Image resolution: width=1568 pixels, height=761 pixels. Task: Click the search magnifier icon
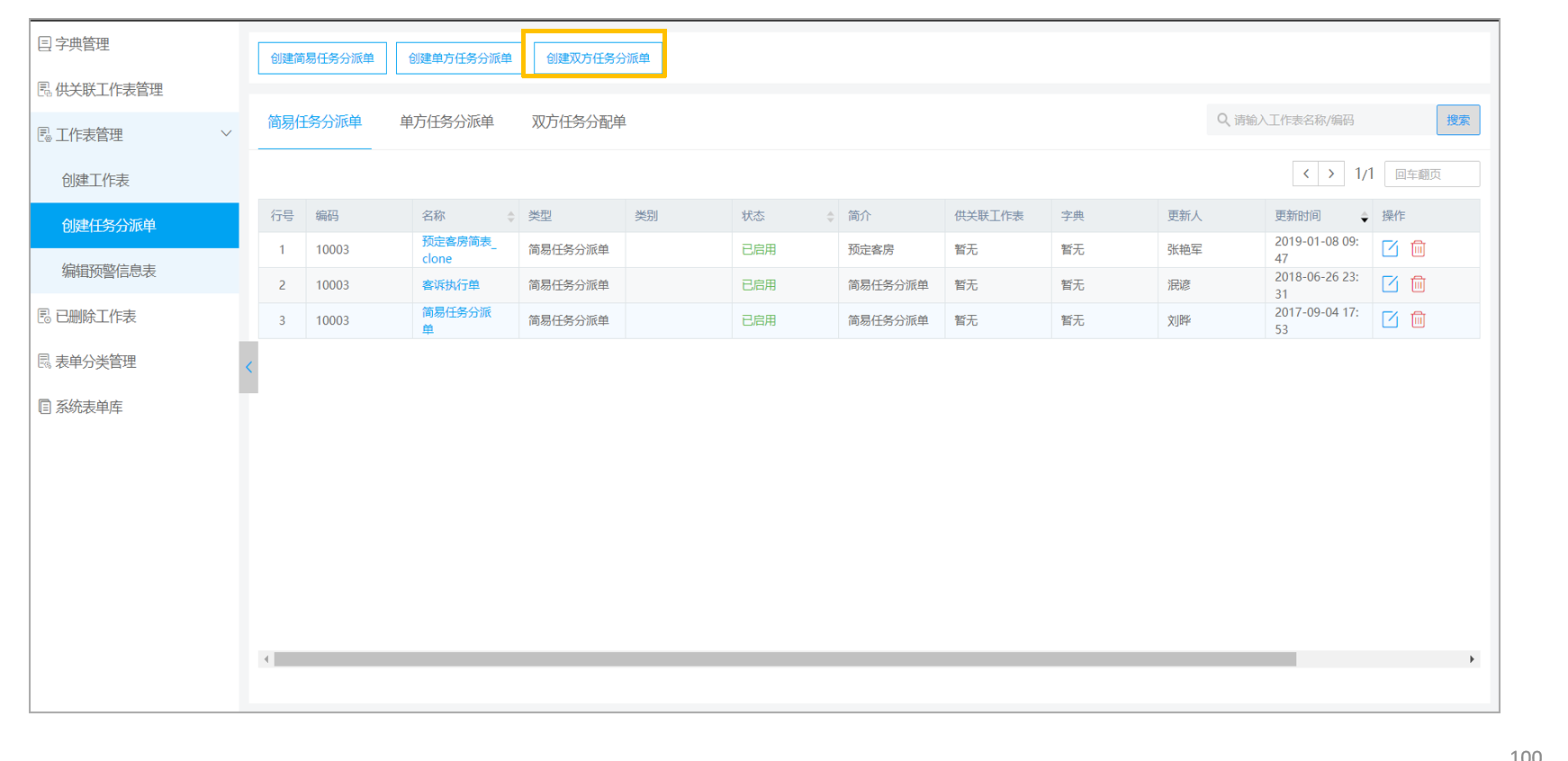[x=1223, y=120]
